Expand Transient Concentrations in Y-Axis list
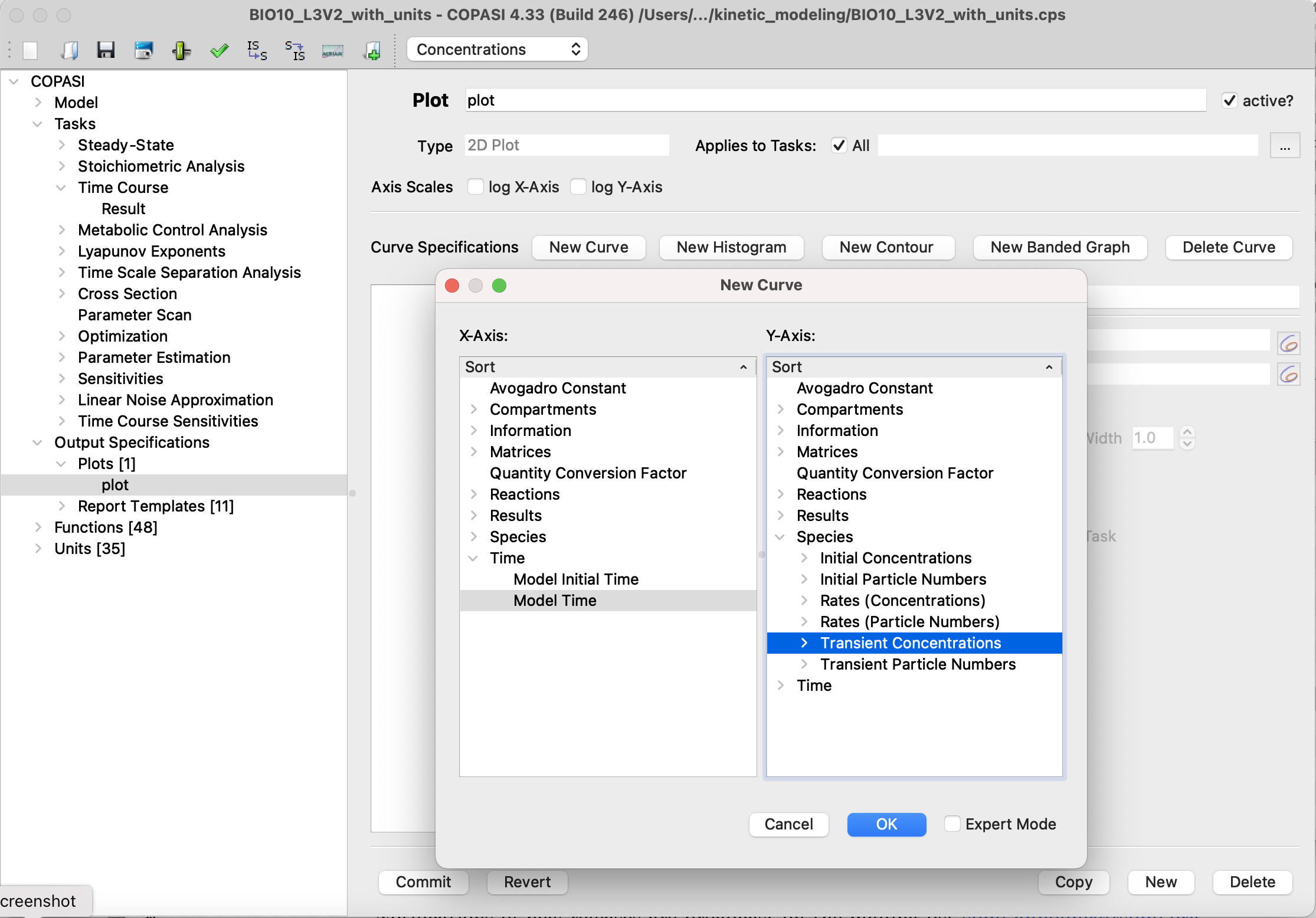 click(x=804, y=643)
